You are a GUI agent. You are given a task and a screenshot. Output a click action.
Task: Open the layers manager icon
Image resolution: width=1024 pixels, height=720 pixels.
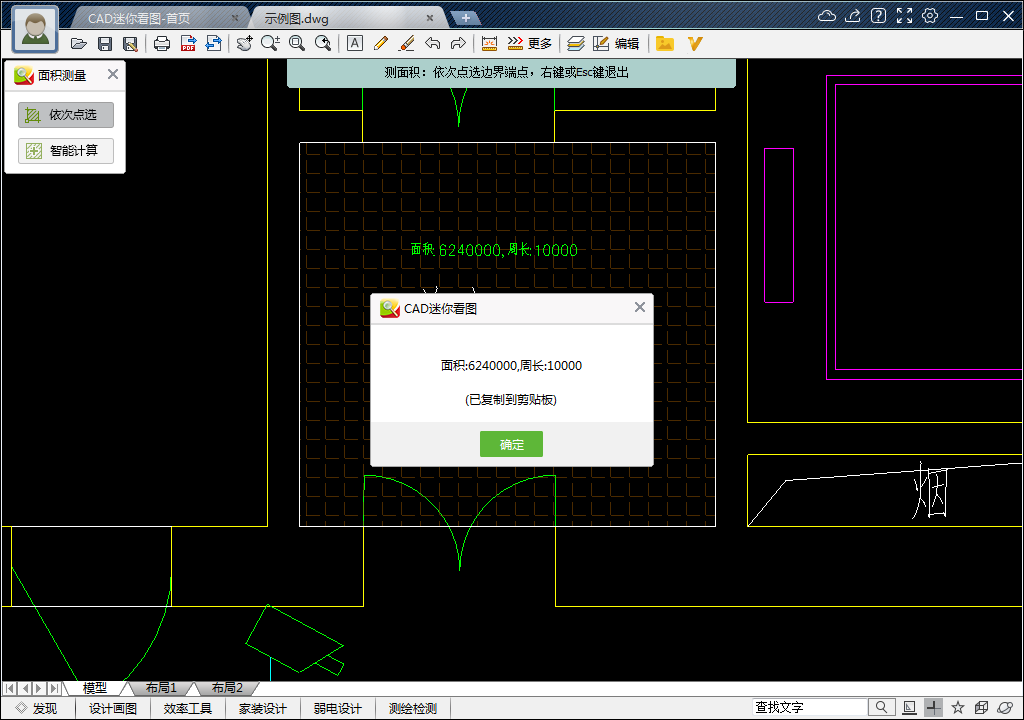(575, 43)
